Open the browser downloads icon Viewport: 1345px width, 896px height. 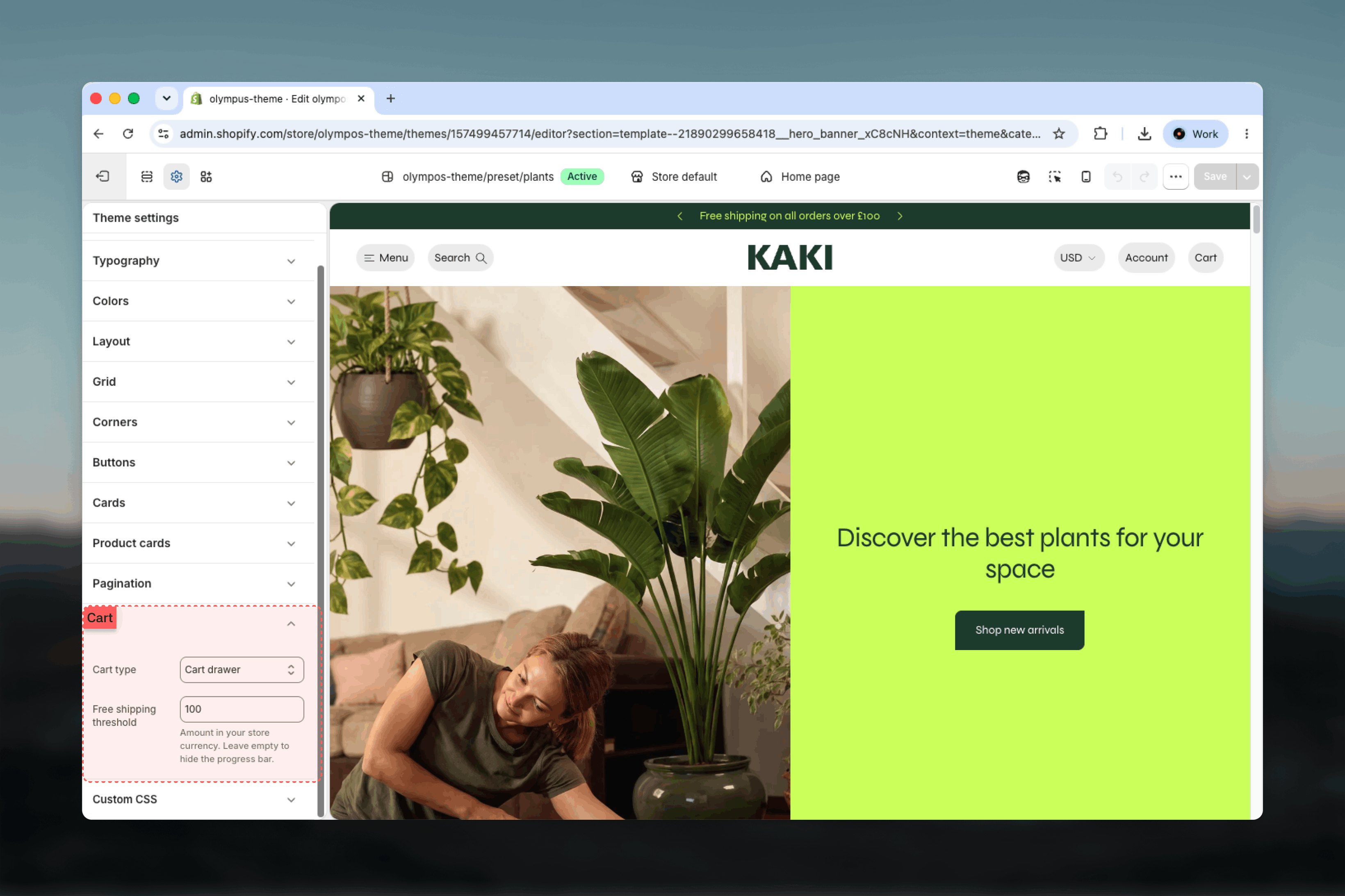(1144, 134)
